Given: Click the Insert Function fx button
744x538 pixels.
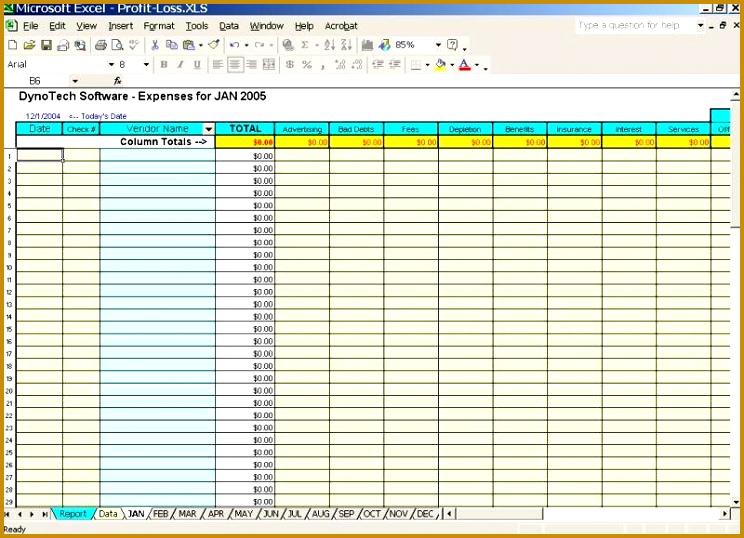Looking at the screenshot, I should [x=118, y=81].
